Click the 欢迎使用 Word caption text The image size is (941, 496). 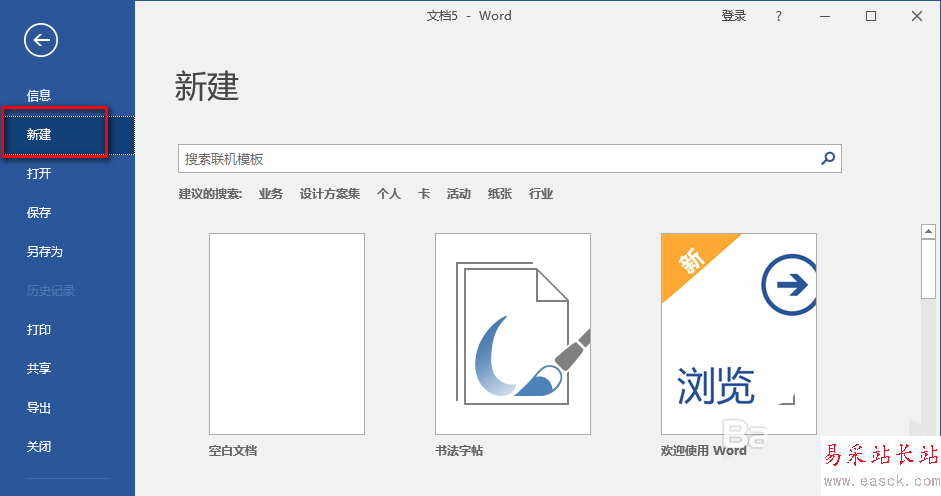click(x=703, y=451)
